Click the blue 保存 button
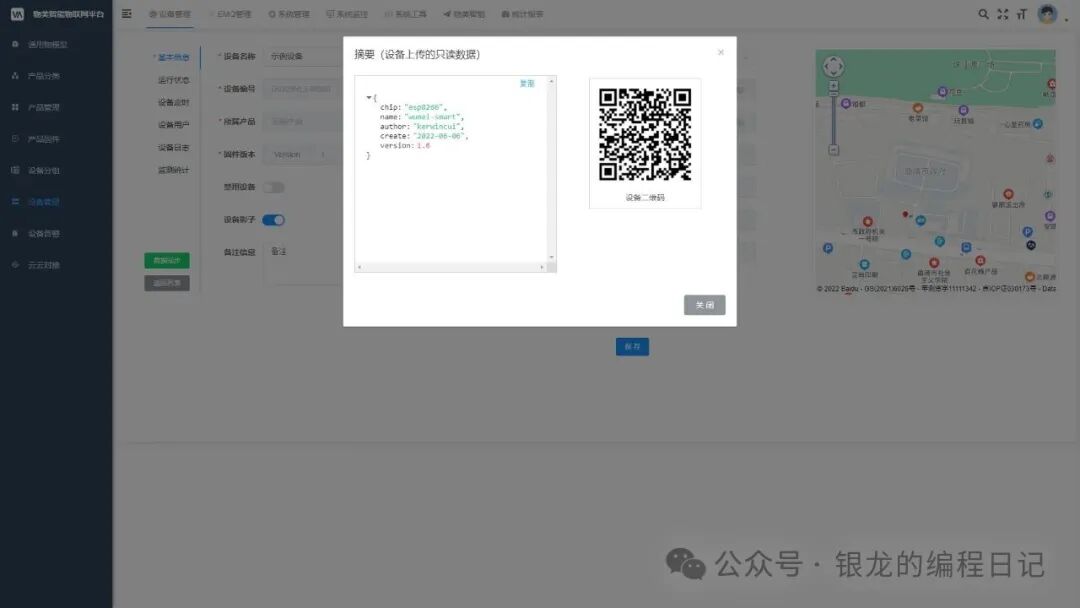 pos(632,346)
